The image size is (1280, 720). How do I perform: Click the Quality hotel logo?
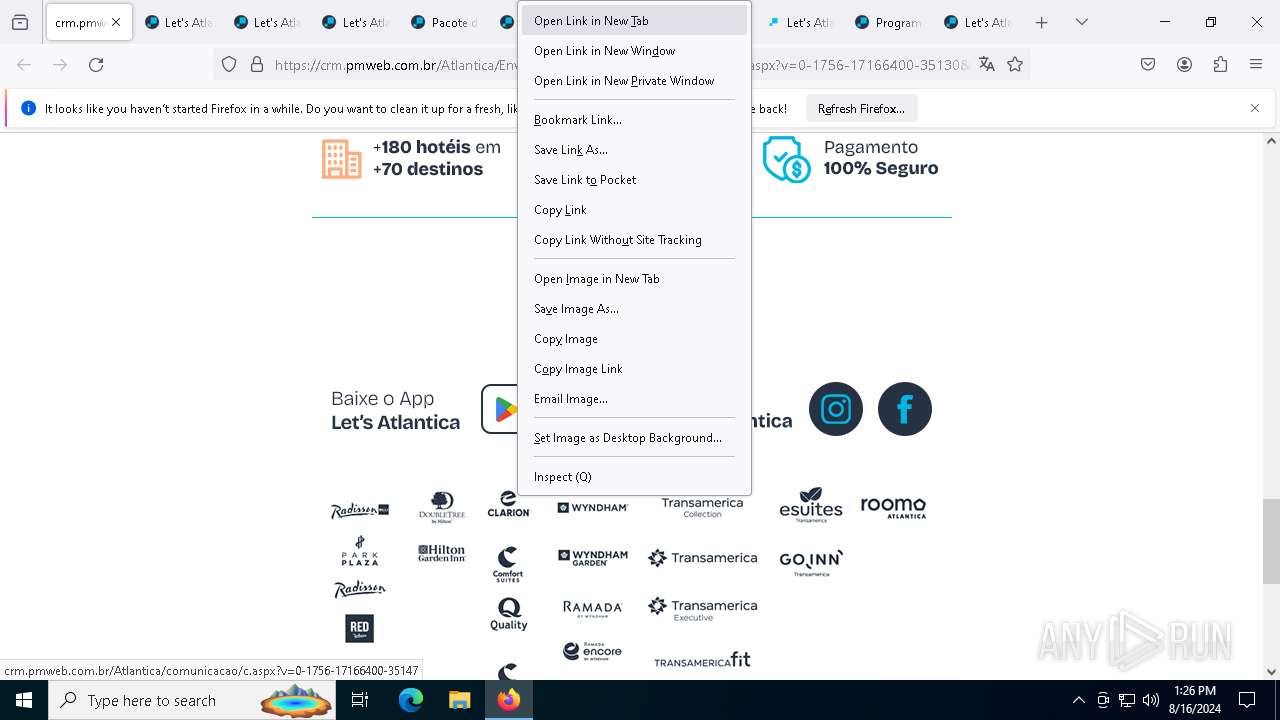click(x=508, y=614)
